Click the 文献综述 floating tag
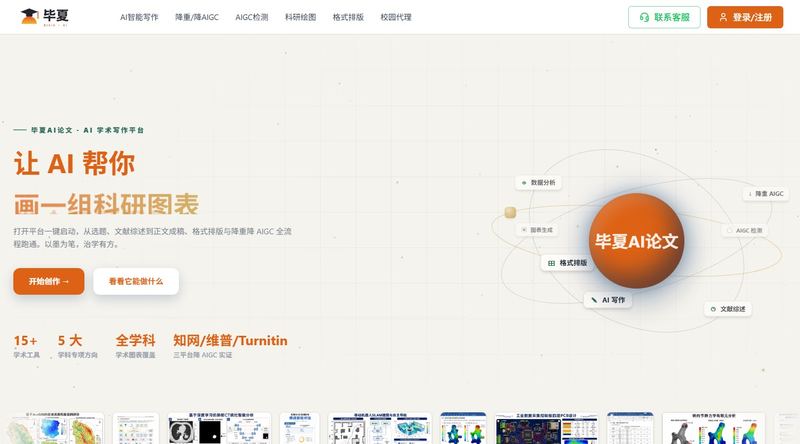This screenshot has width=800, height=444. point(728,309)
